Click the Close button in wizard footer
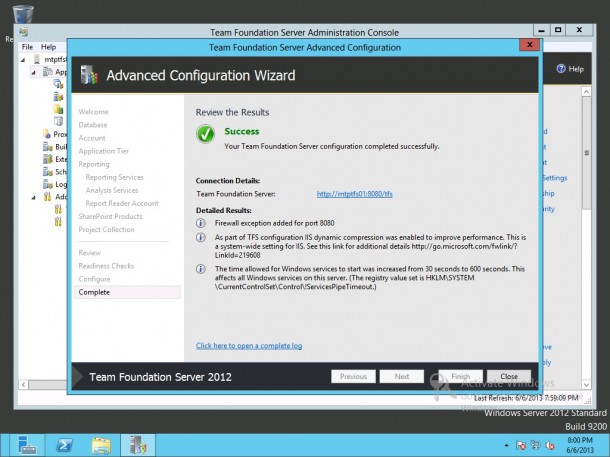610x457 pixels. [x=509, y=376]
